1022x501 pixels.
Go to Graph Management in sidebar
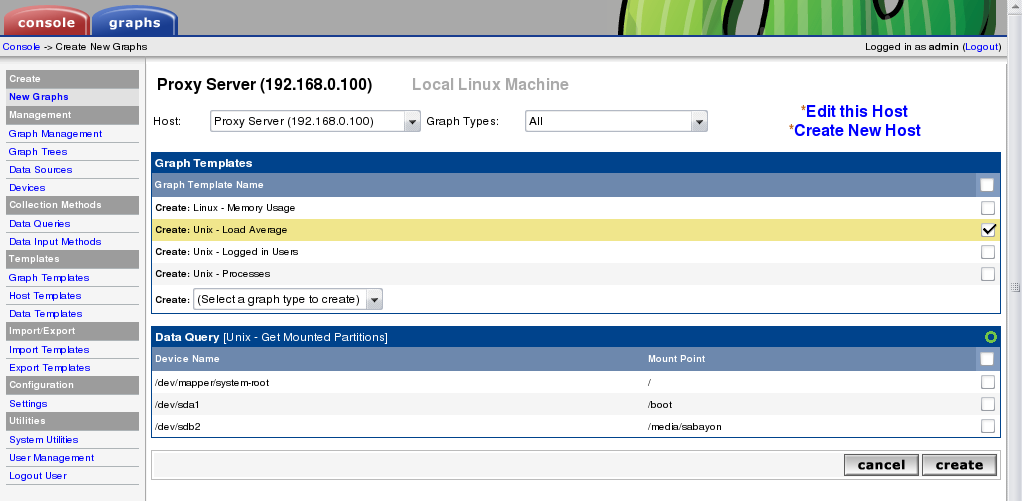coord(55,134)
